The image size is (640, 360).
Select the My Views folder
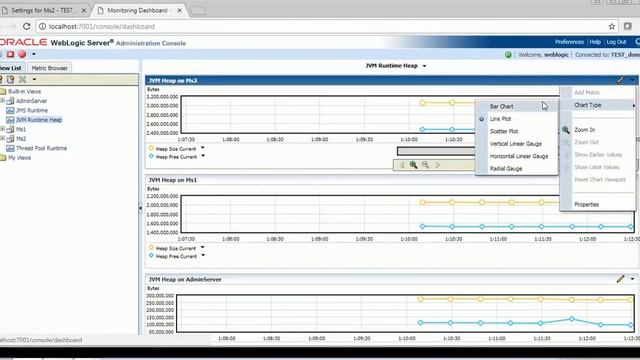pos(20,158)
